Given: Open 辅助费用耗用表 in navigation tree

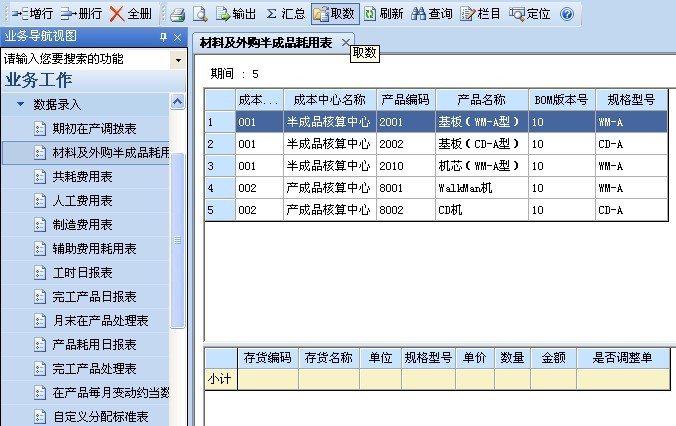Looking at the screenshot, I should [94, 248].
